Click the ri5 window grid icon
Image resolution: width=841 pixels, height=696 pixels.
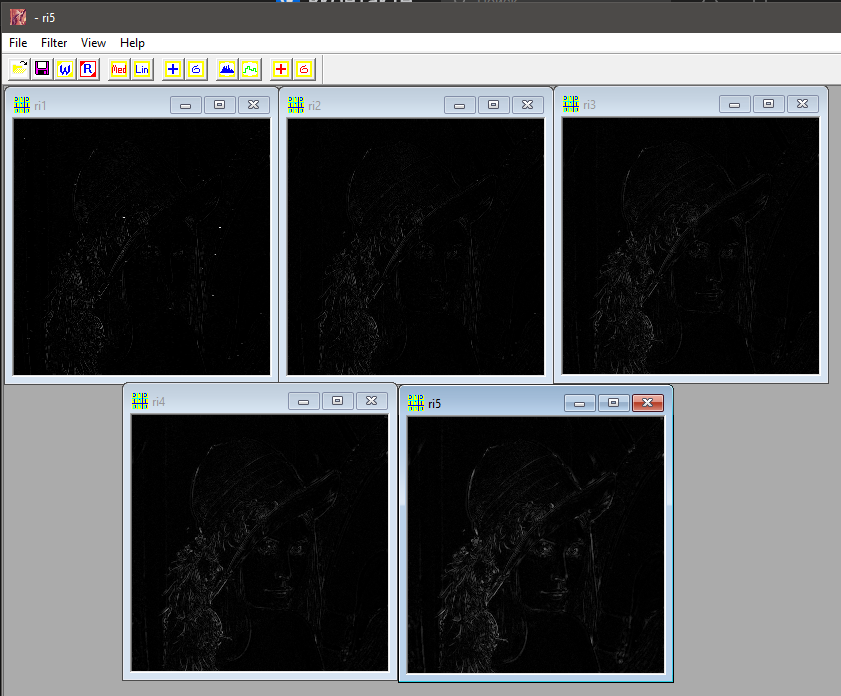416,403
